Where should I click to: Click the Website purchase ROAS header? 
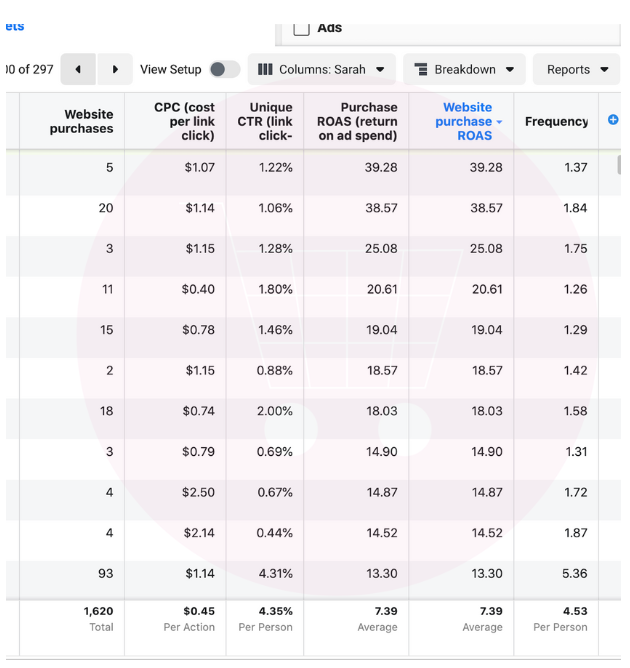(467, 121)
